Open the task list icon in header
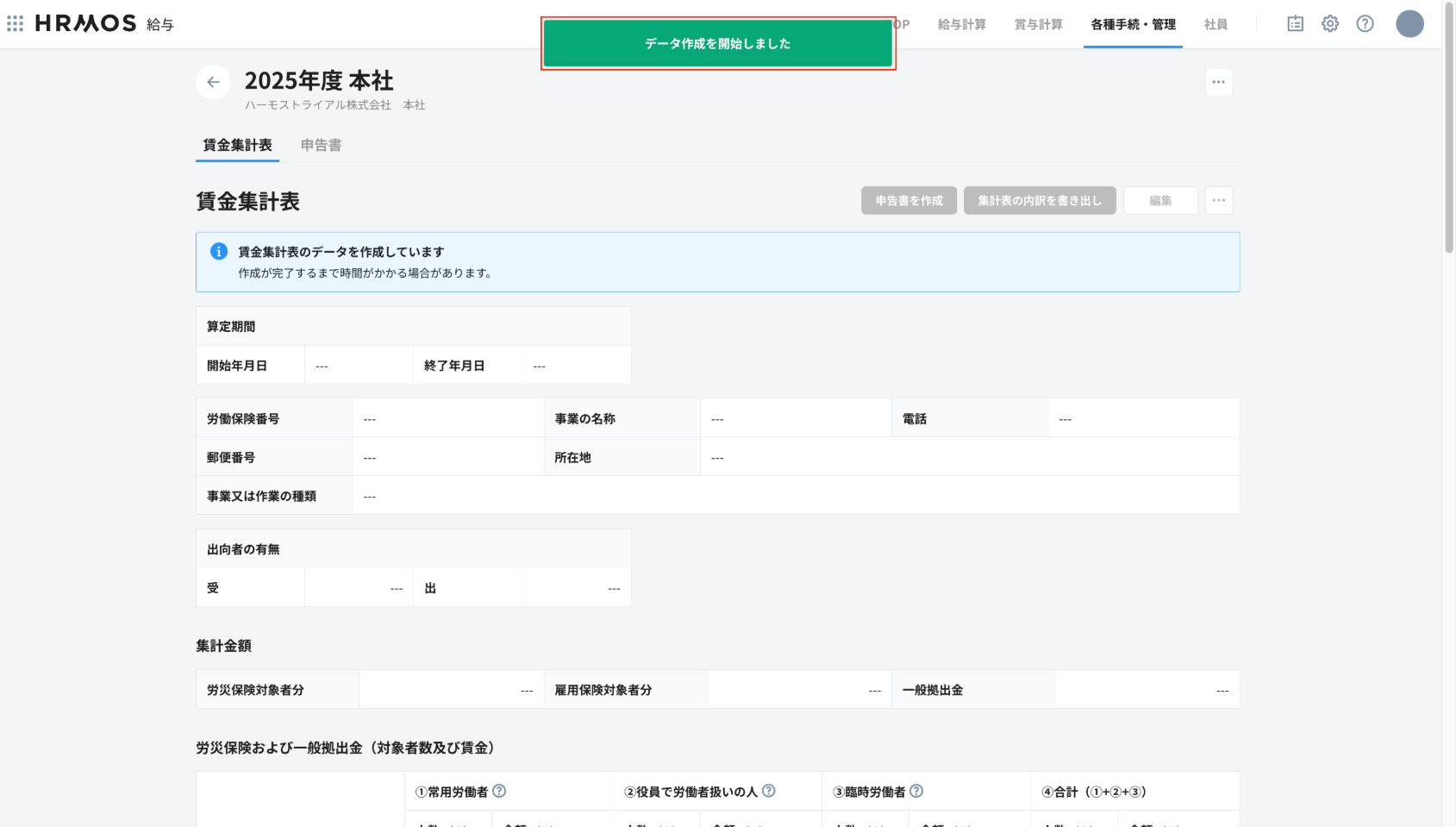This screenshot has width=1456, height=827. click(x=1295, y=23)
